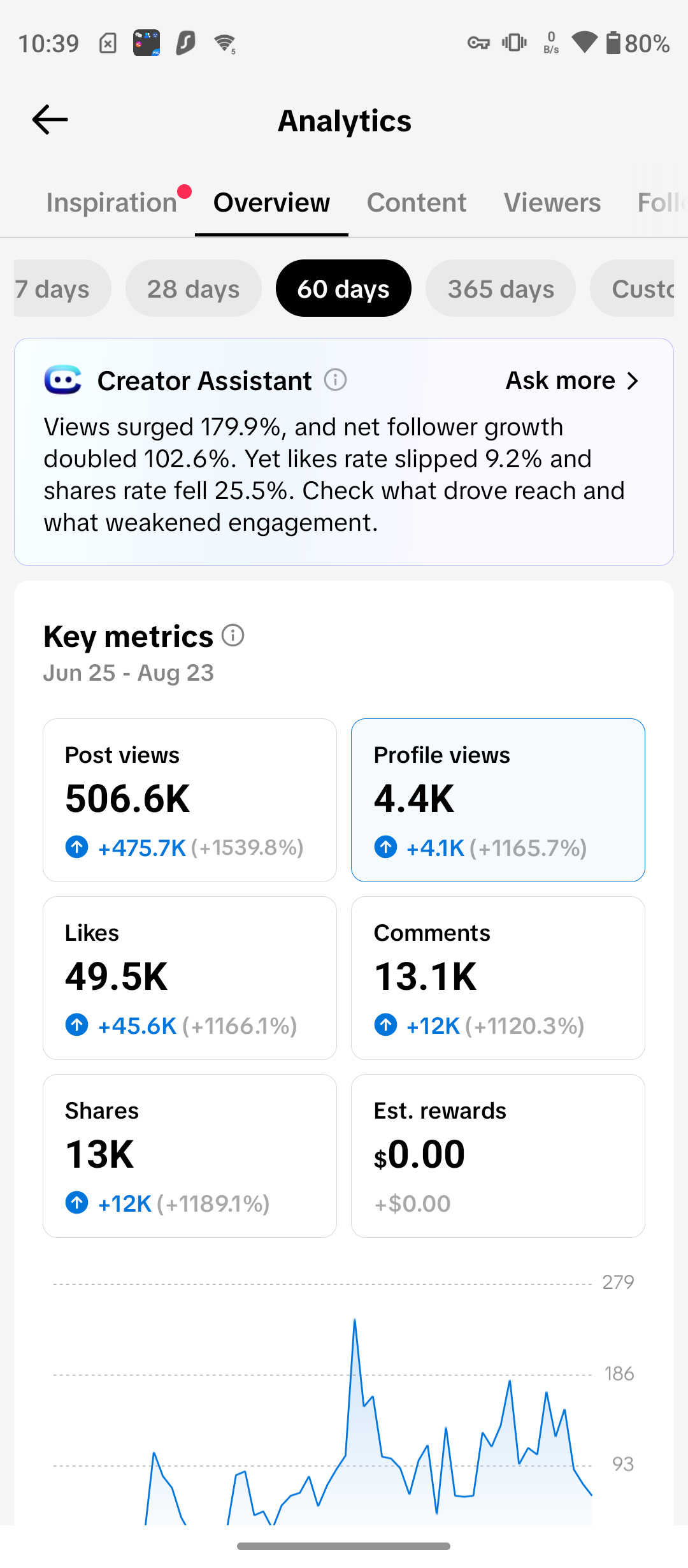Tap the highest peak on the chart
Viewport: 688px width, 1568px height.
355,1320
